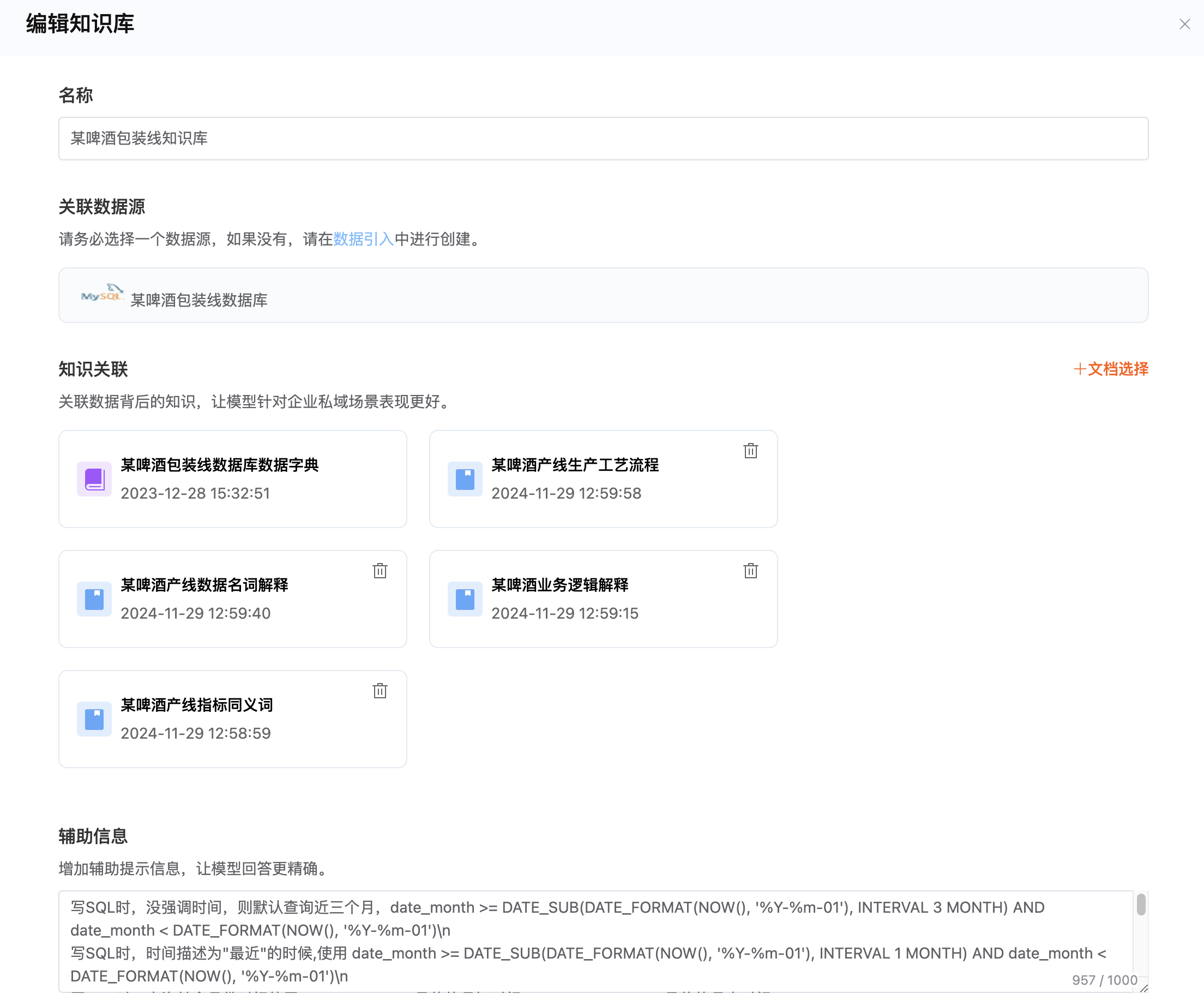The width and height of the screenshot is (1204, 1006).
Task: Click the MySQL logo in data source
Action: (102, 294)
